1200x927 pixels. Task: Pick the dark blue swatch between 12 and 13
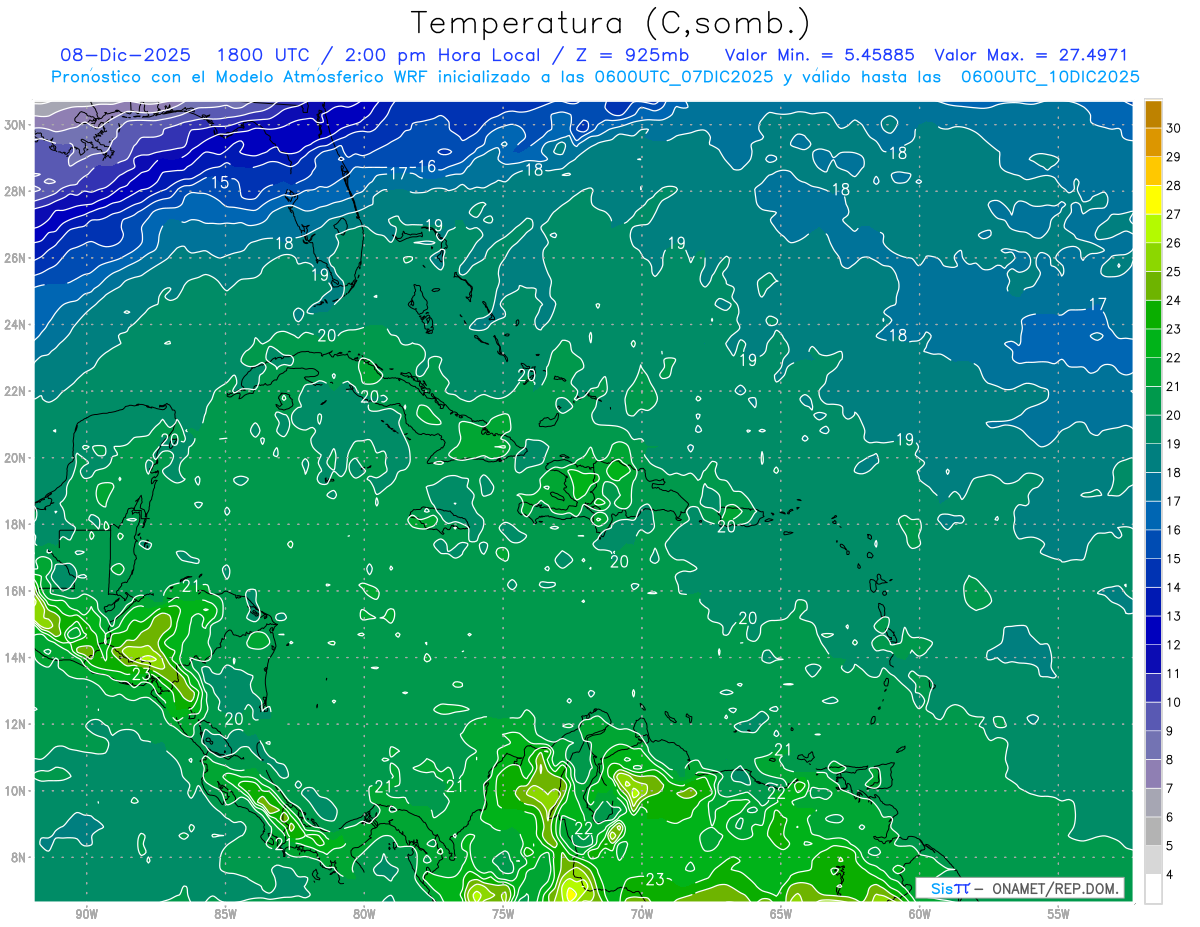(1153, 630)
